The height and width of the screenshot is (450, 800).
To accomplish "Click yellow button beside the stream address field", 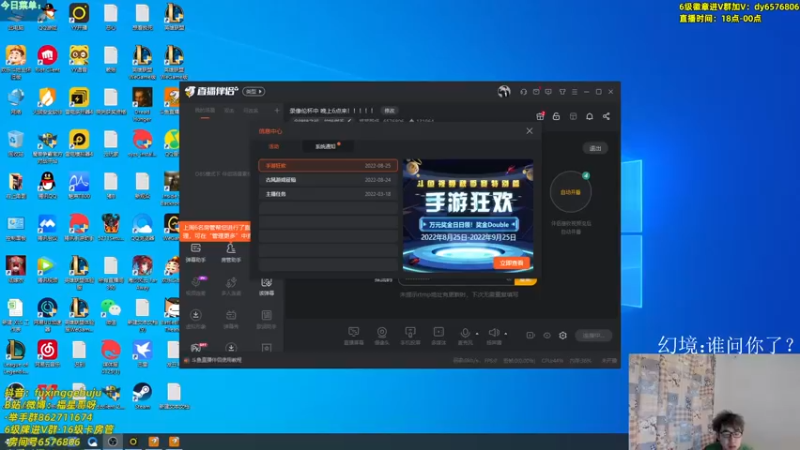I will click(x=525, y=280).
